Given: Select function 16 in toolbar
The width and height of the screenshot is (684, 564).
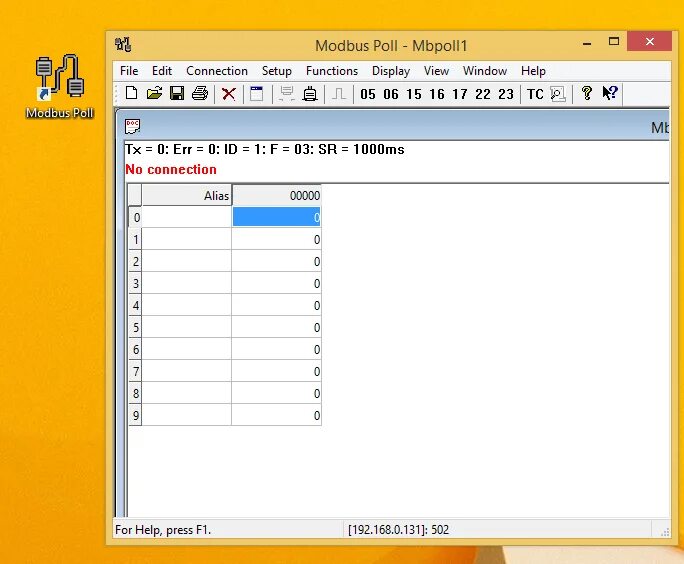Looking at the screenshot, I should [437, 94].
